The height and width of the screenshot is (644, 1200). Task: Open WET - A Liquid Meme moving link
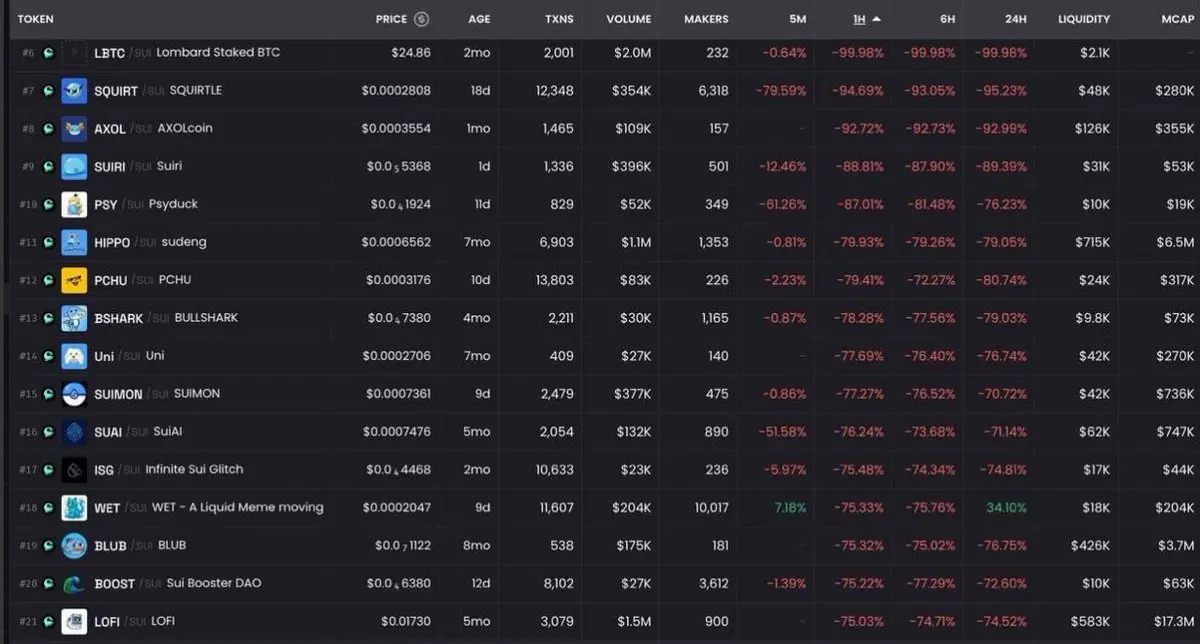pyautogui.click(x=237, y=507)
